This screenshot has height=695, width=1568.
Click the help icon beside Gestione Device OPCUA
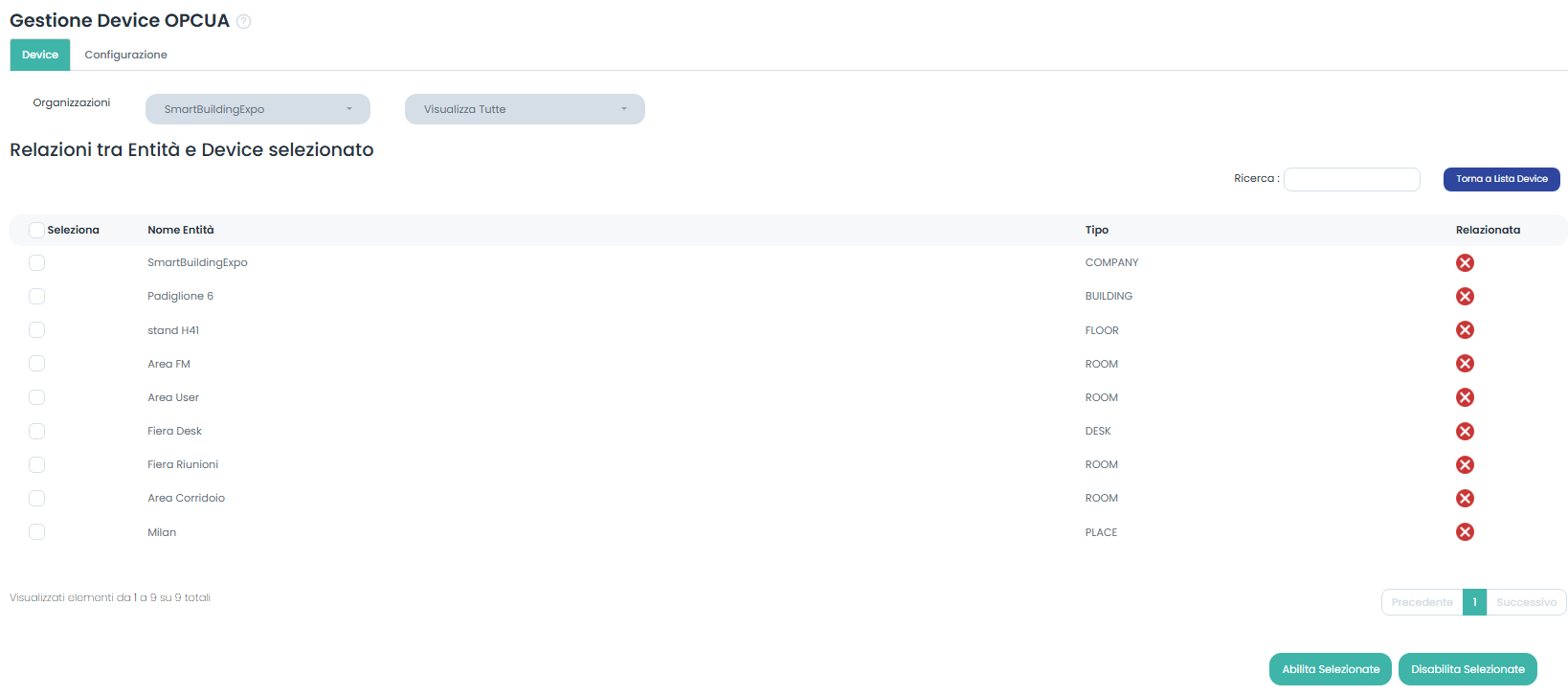243,22
